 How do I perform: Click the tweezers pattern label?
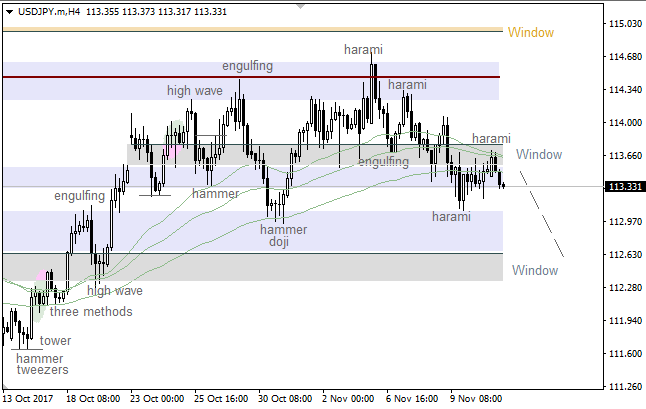[x=43, y=370]
